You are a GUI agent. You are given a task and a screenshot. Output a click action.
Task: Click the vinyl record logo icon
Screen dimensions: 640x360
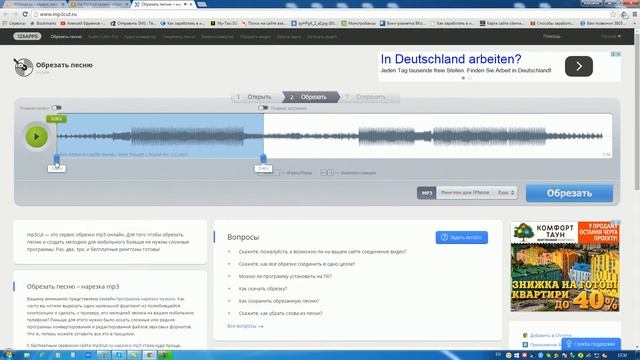point(23,67)
